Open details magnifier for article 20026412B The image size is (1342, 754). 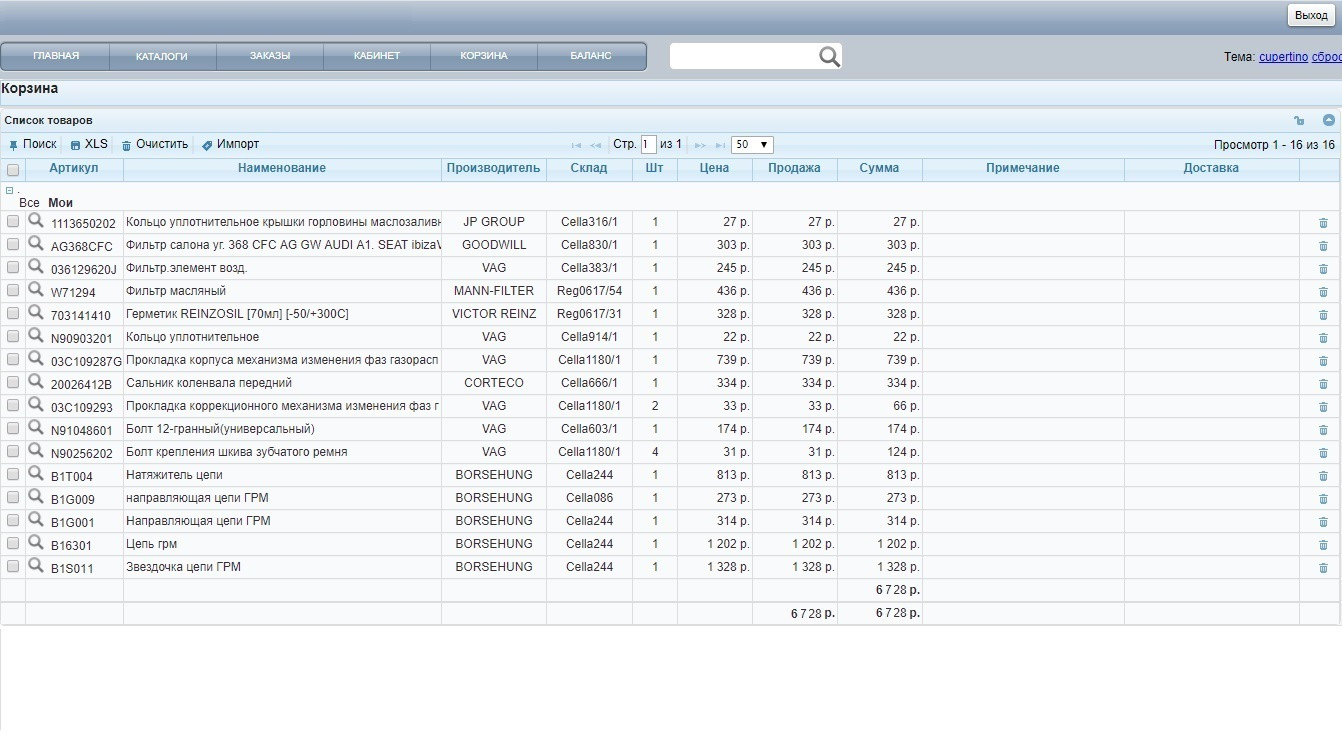[x=35, y=381]
